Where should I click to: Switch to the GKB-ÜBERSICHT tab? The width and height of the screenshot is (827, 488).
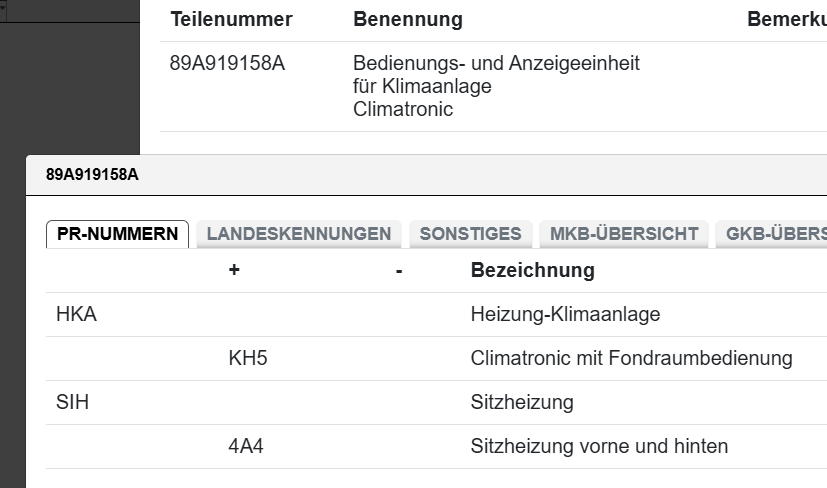775,234
